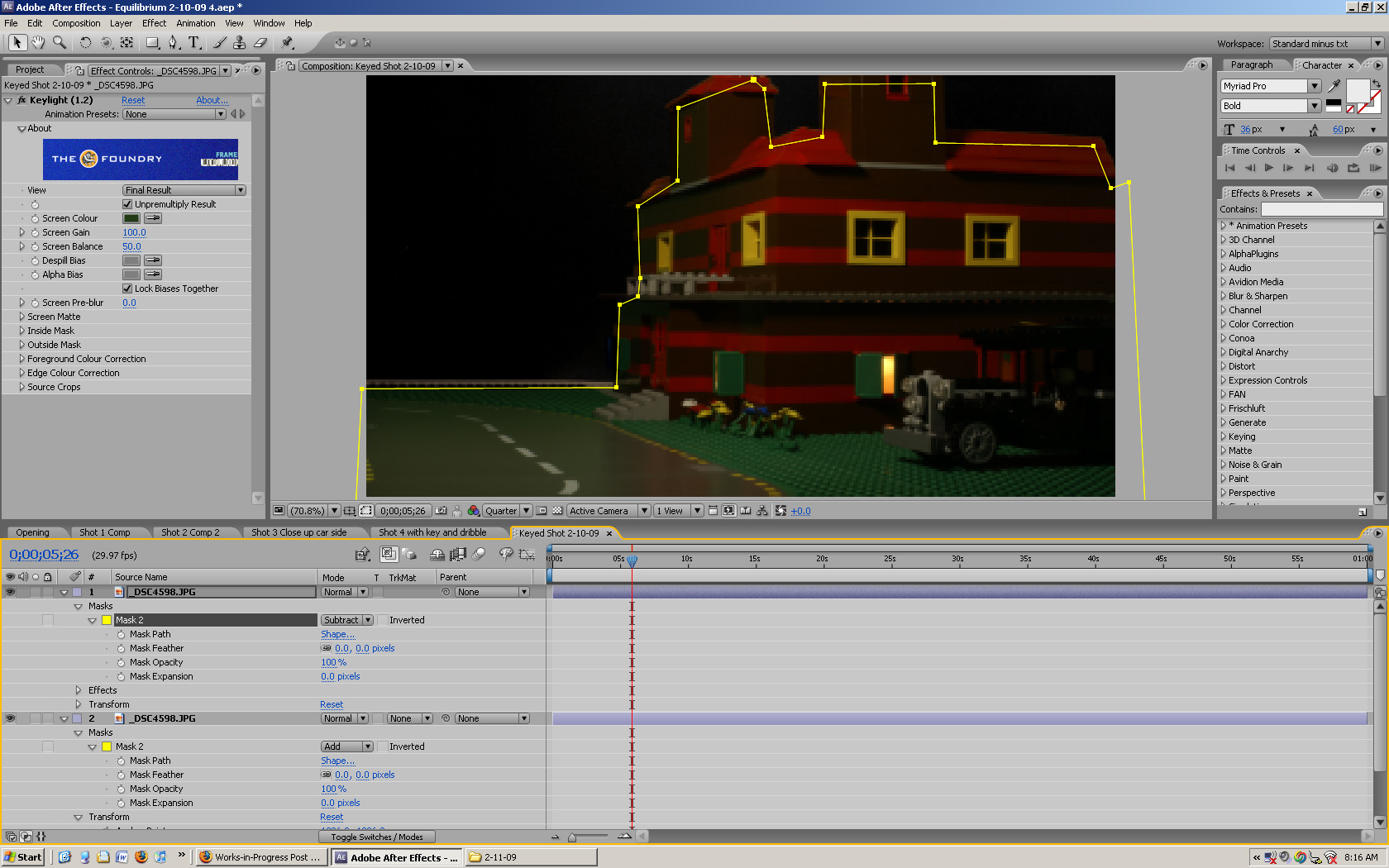1389x868 pixels.
Task: Toggle the Composition viewer lock icon
Action: pyautogui.click(x=291, y=66)
